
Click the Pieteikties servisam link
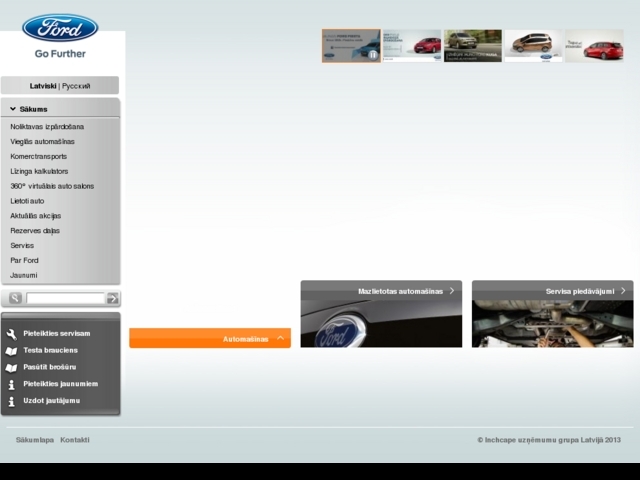point(57,333)
